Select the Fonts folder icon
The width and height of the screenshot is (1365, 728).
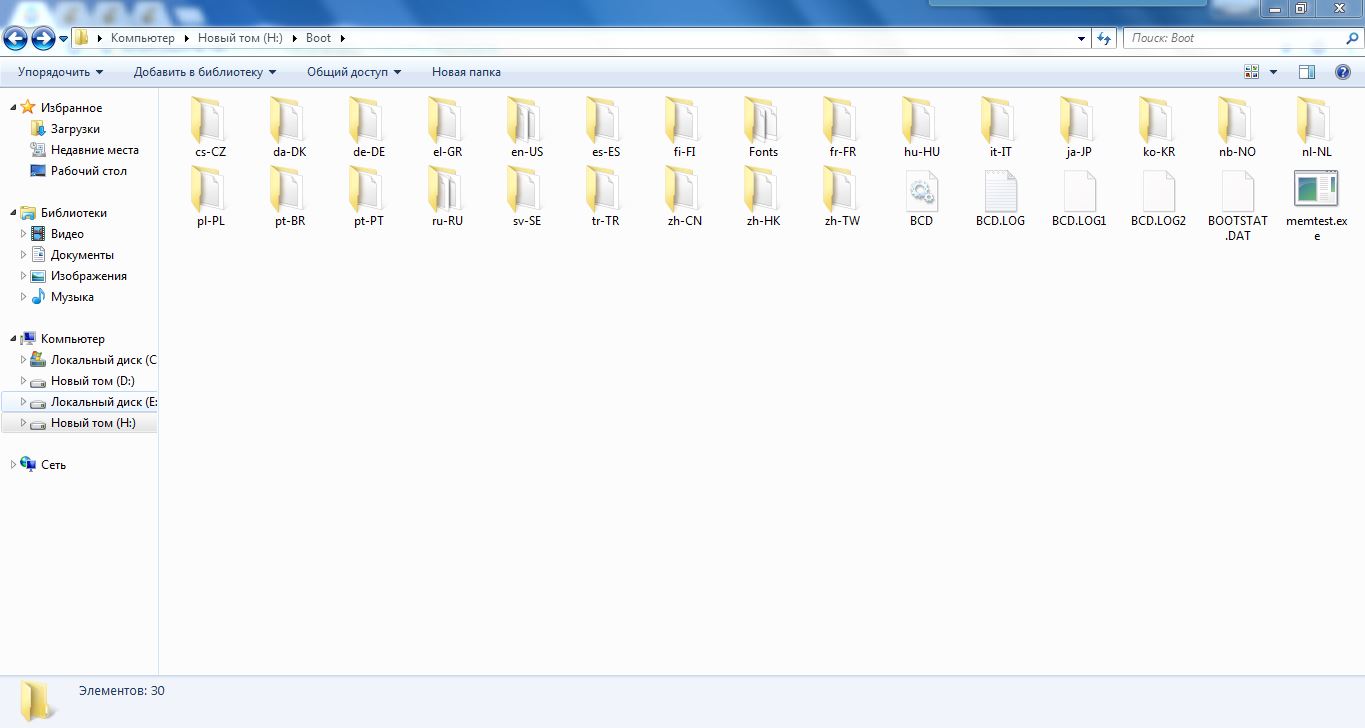coord(763,121)
